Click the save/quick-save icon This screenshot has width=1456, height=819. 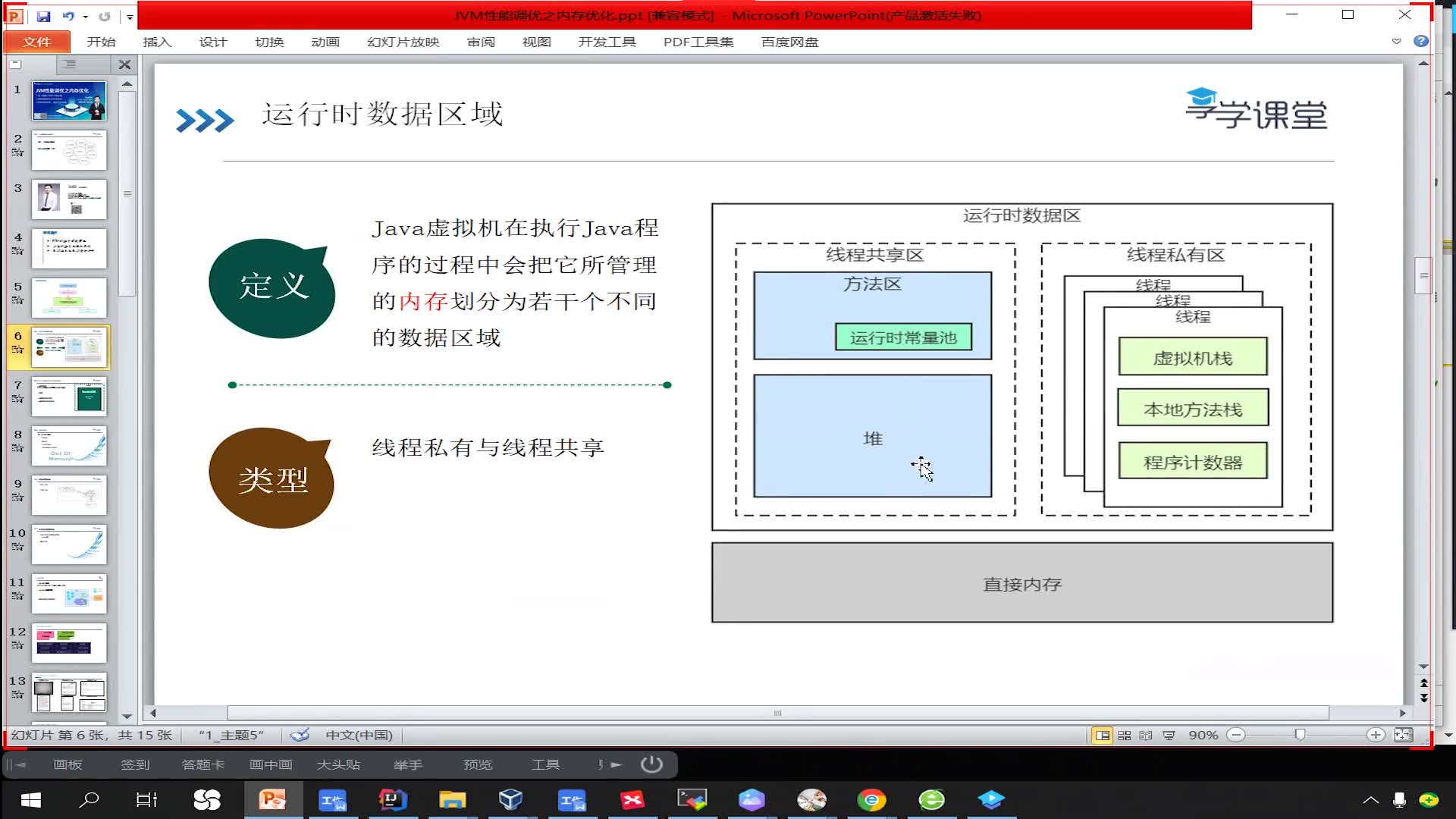point(43,15)
